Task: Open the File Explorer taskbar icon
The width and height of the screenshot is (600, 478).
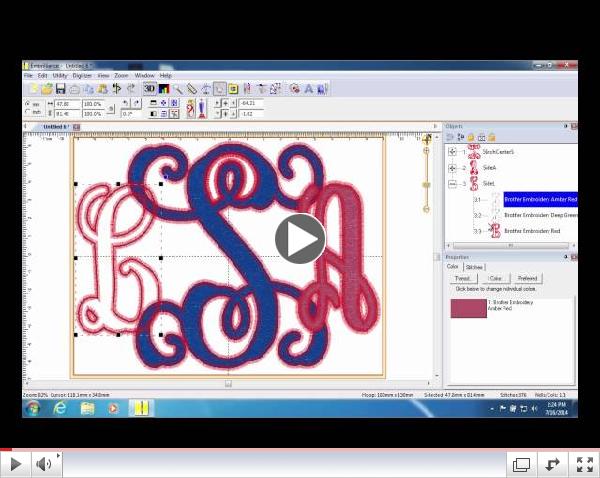Action: coord(88,408)
